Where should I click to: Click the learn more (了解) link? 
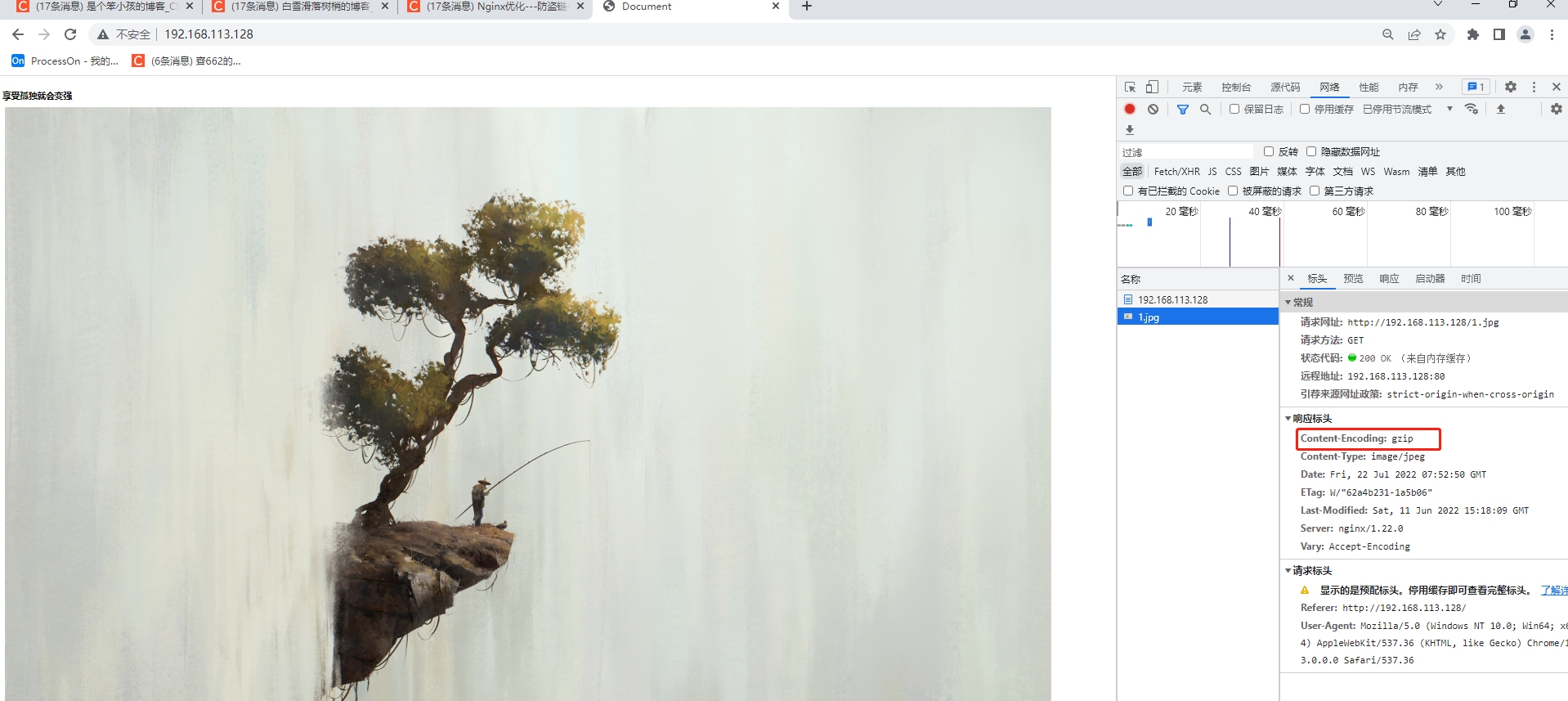[1554, 591]
